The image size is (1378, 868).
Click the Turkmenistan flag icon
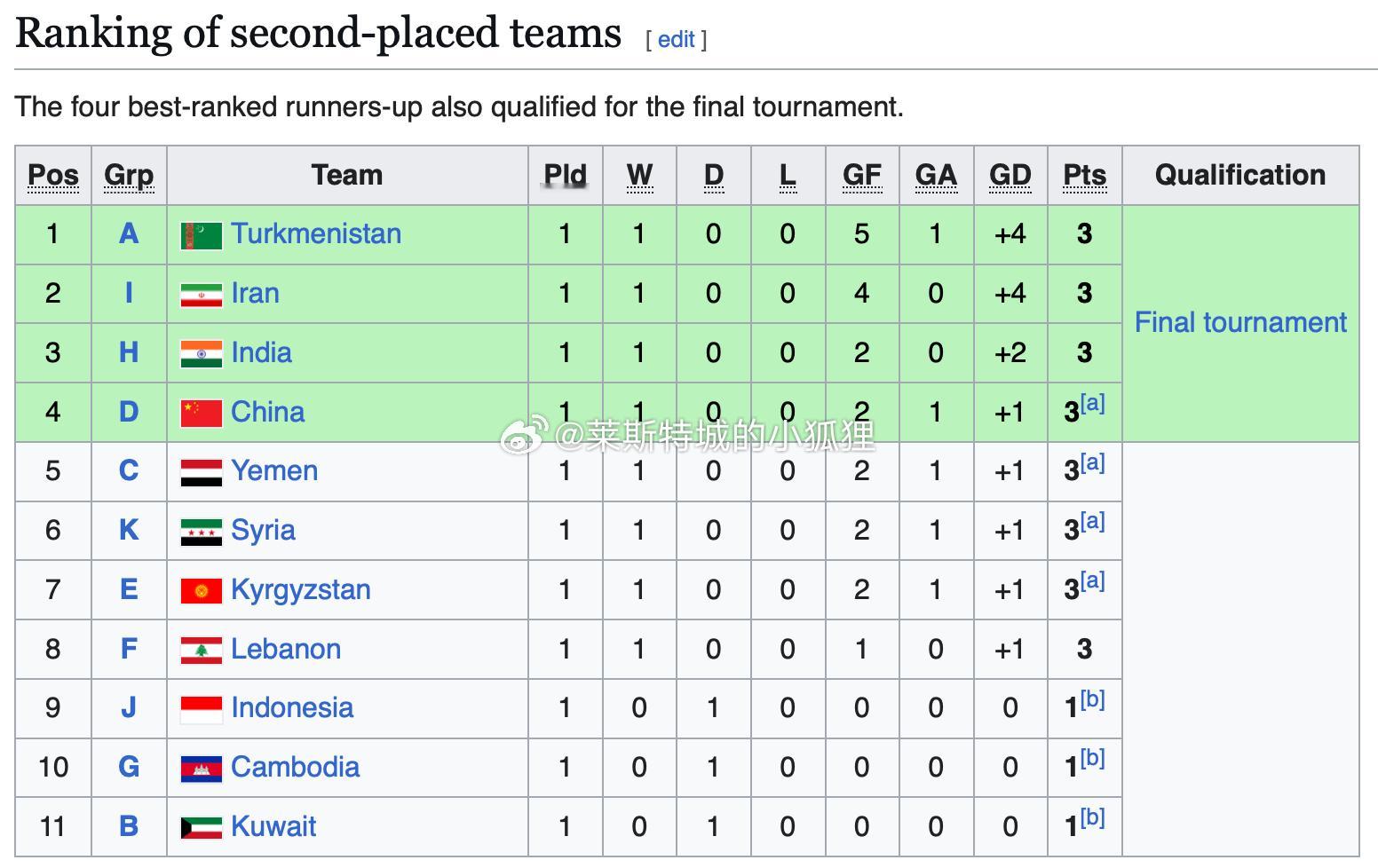pyautogui.click(x=201, y=235)
